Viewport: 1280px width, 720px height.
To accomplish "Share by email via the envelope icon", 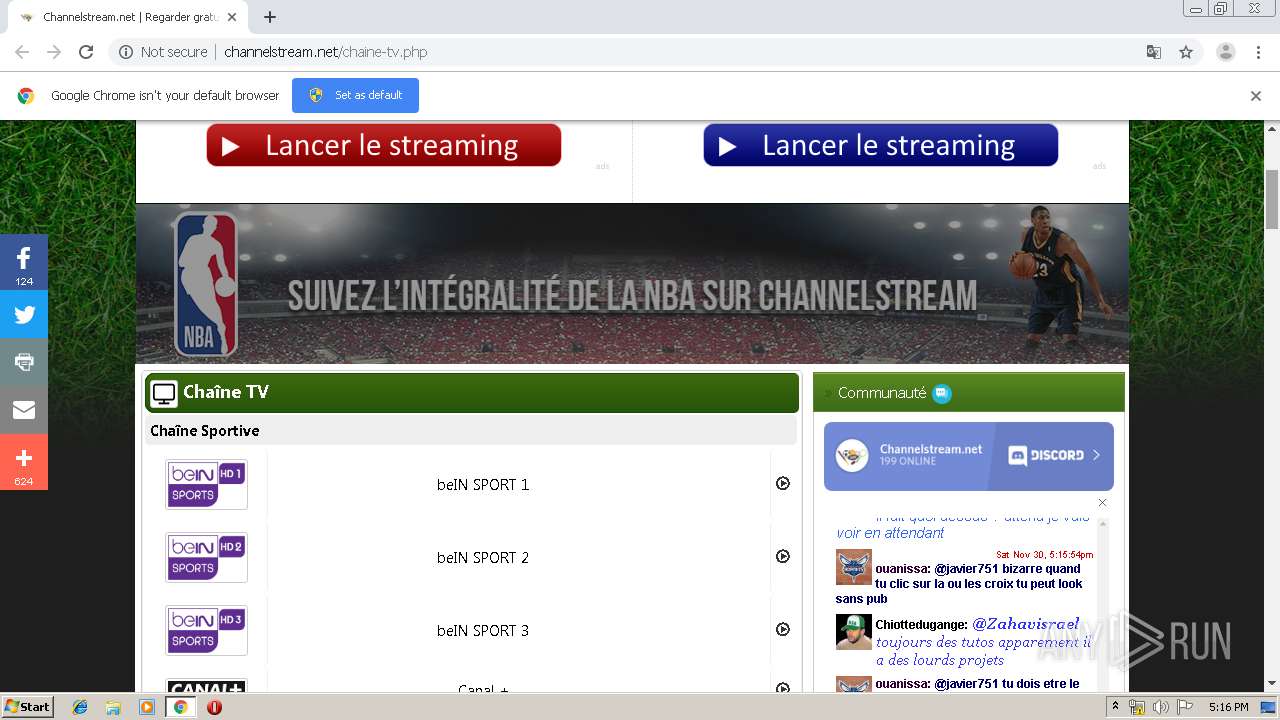I will (x=24, y=410).
